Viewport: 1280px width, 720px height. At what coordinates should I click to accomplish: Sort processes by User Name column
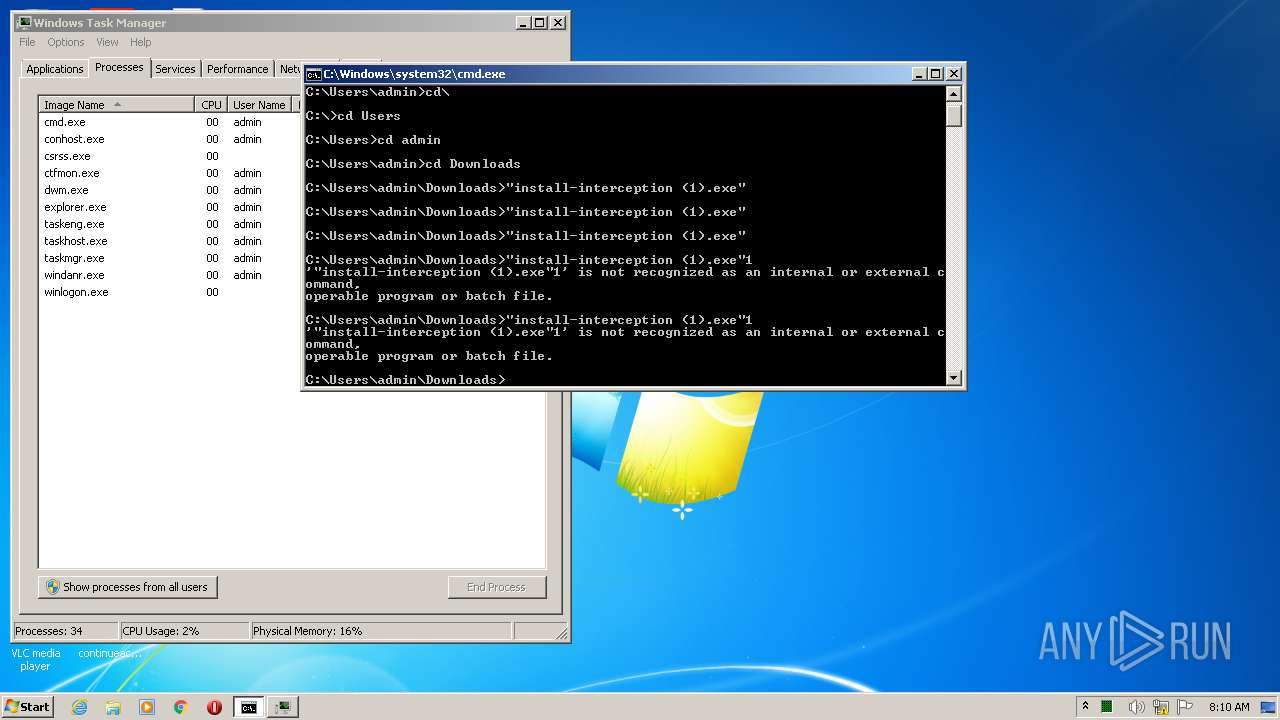259,105
